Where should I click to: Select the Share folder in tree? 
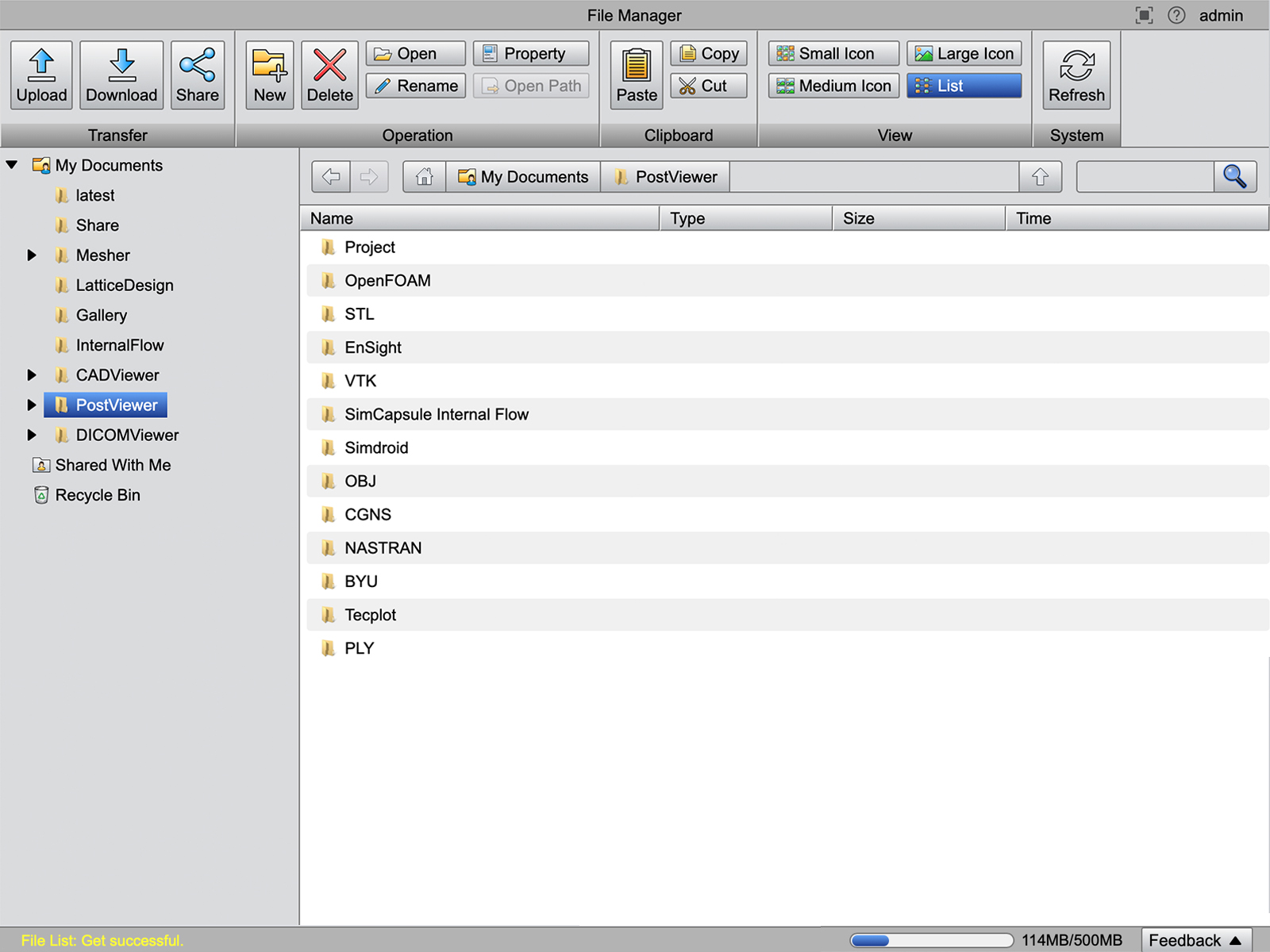pos(87,225)
